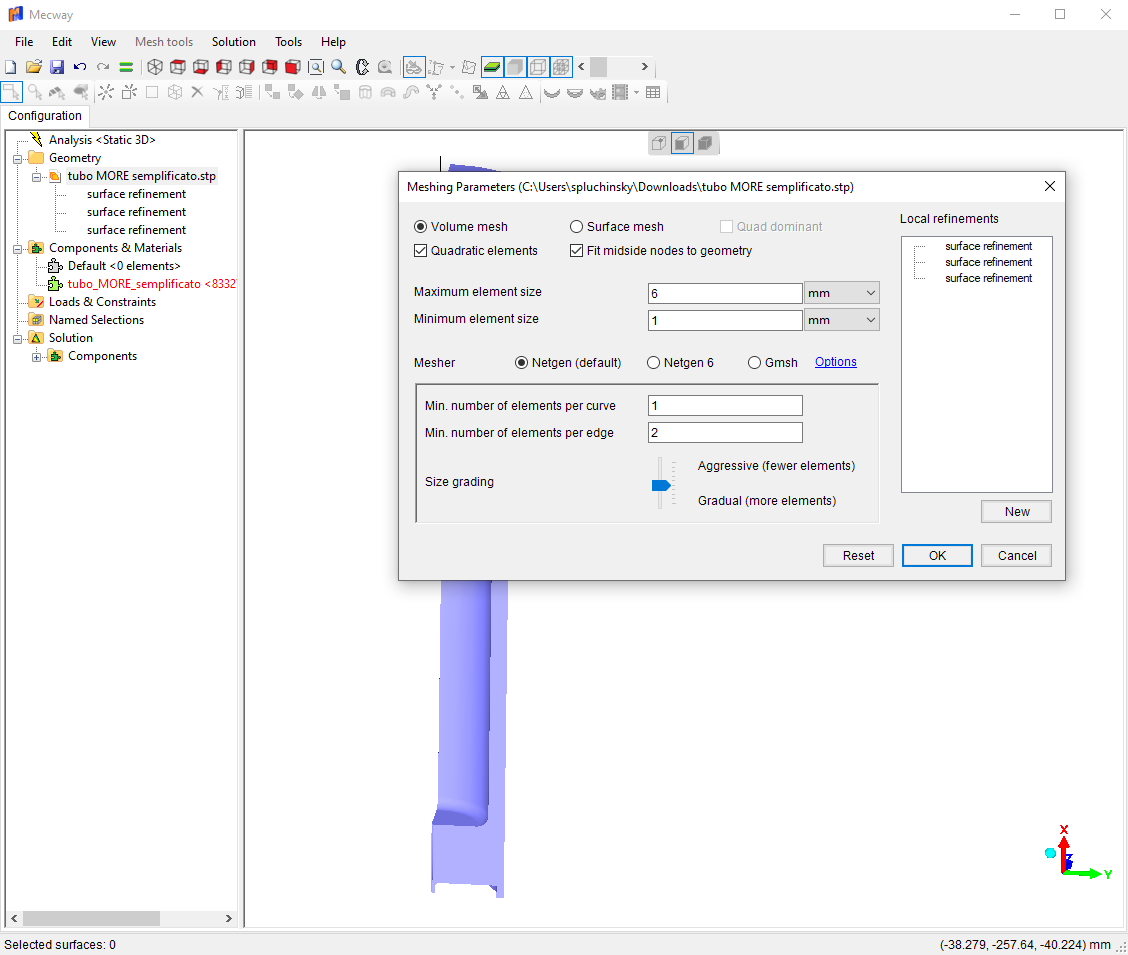Image resolution: width=1128 pixels, height=955 pixels.
Task: Click the Undo arrow icon
Action: (x=80, y=67)
